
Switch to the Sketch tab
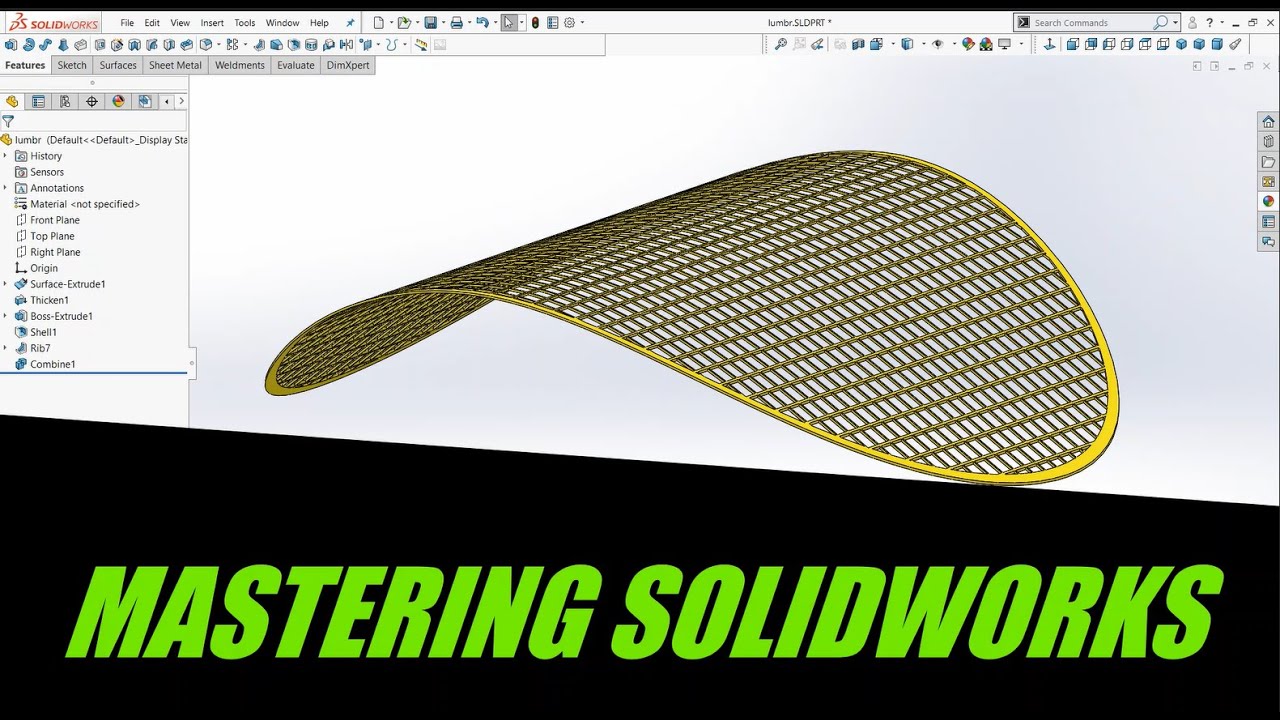[x=72, y=65]
